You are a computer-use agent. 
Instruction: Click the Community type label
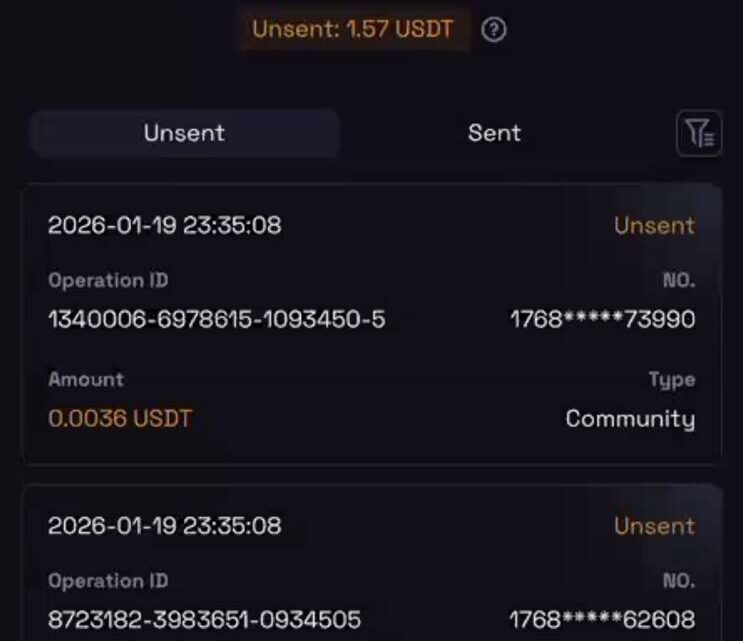pos(630,418)
